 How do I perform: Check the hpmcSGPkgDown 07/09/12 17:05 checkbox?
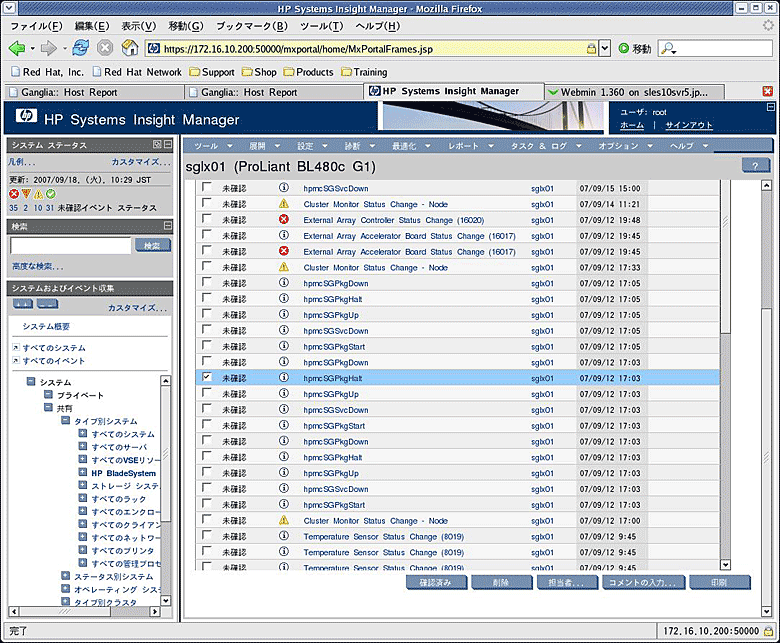(206, 282)
